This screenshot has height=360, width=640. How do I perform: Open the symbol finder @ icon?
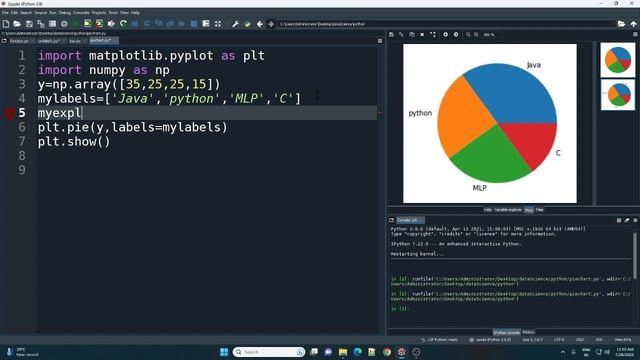[x=64, y=24]
